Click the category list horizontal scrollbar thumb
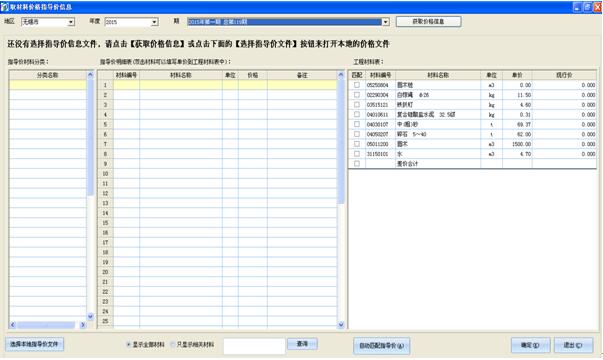The image size is (603, 360). (46, 325)
